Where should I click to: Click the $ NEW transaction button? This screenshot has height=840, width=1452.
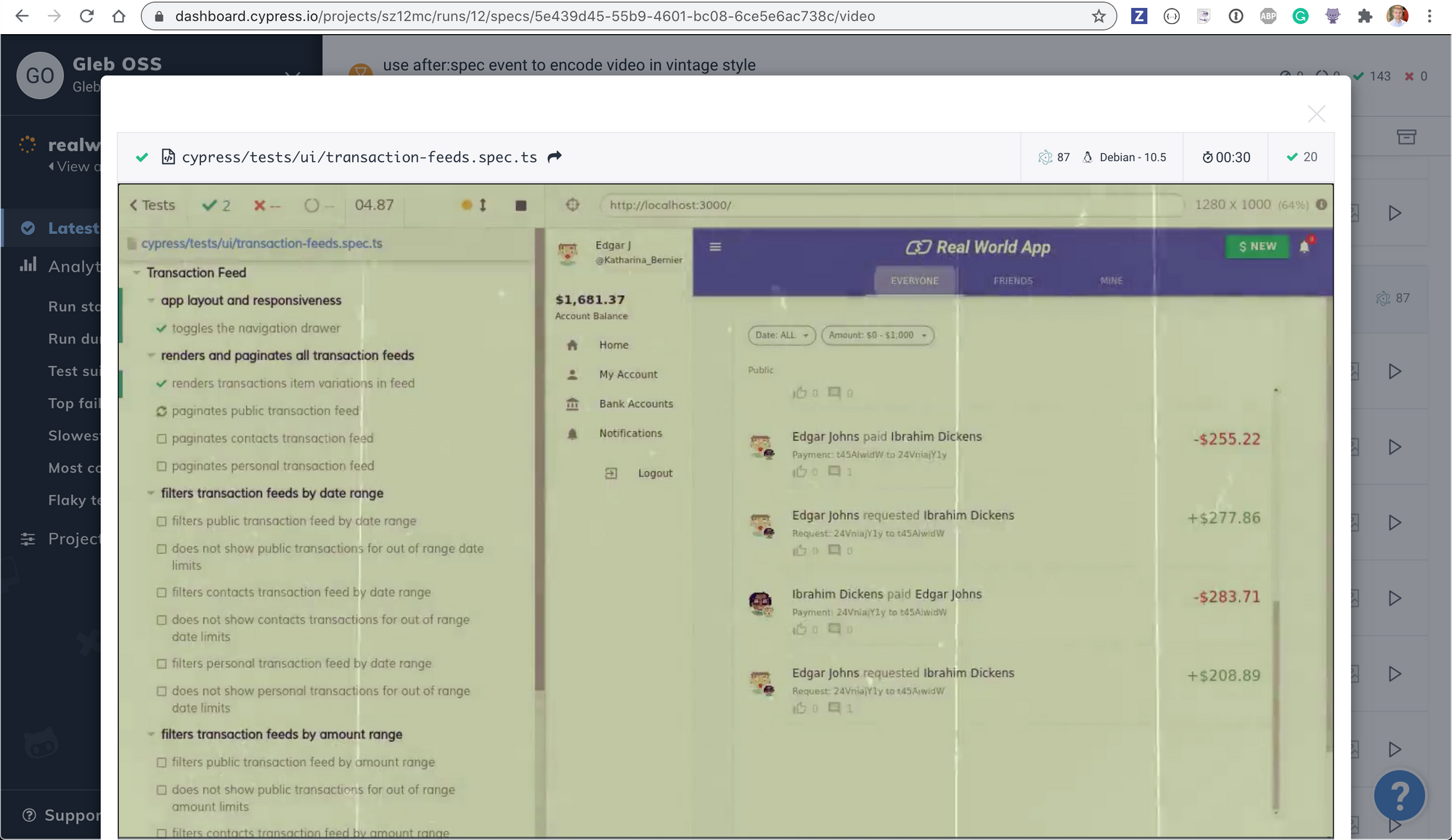pos(1257,247)
